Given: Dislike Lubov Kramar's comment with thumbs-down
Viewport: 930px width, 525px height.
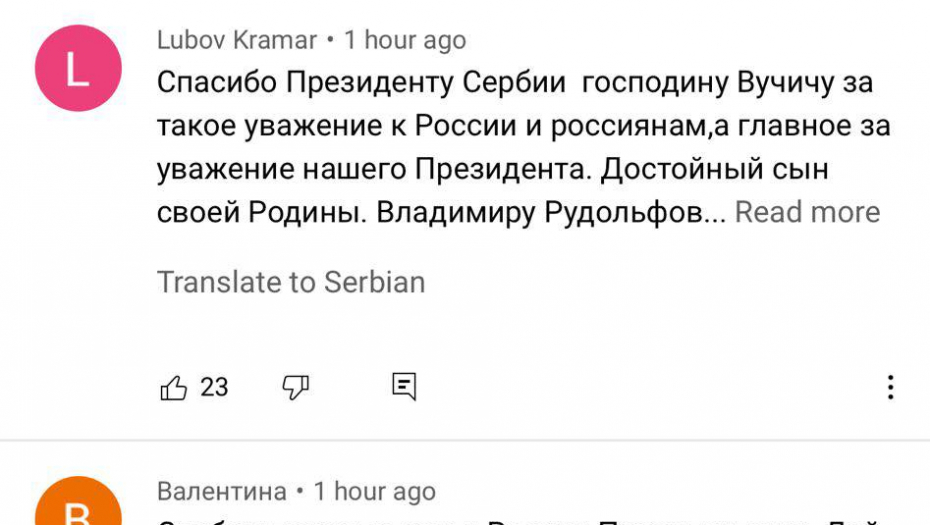Looking at the screenshot, I should coord(296,388).
